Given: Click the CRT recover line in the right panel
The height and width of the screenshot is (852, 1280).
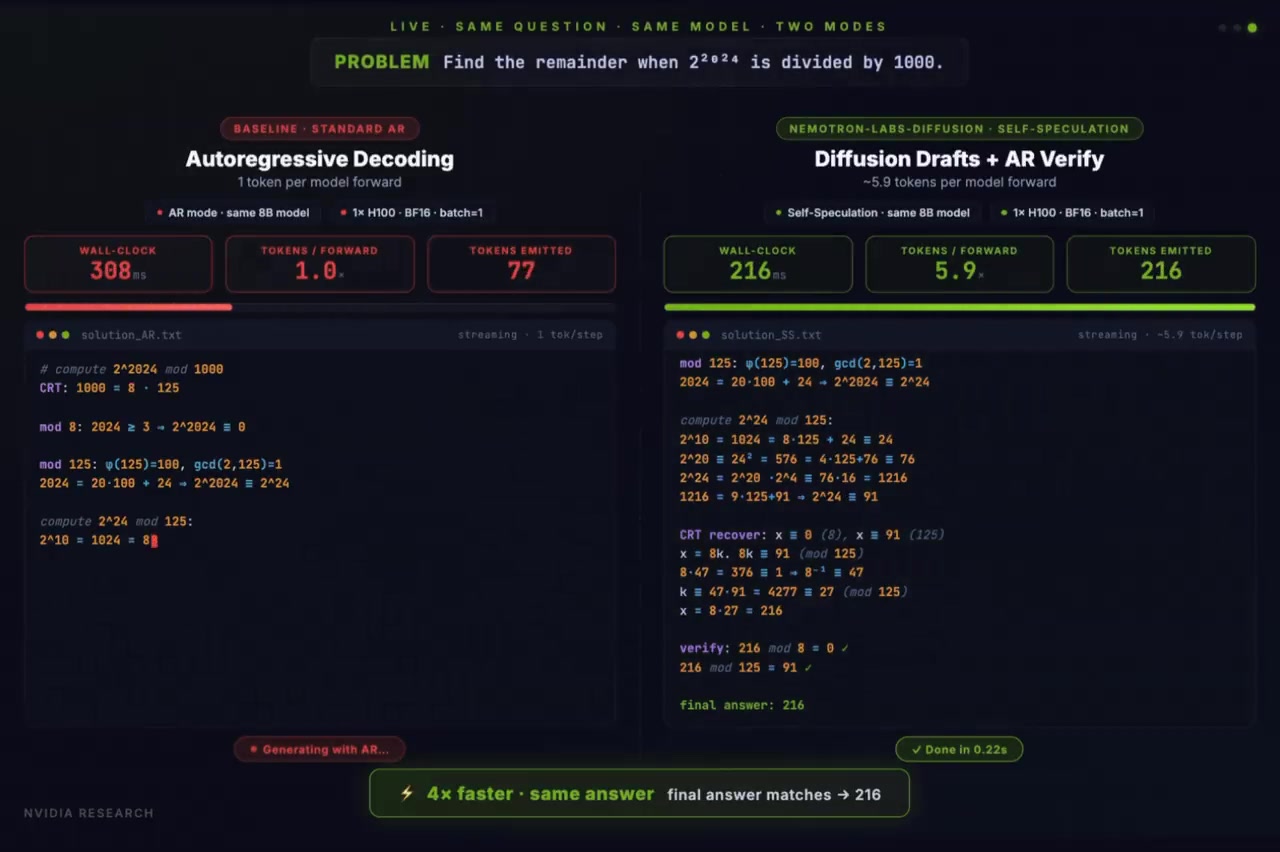Looking at the screenshot, I should pos(812,535).
